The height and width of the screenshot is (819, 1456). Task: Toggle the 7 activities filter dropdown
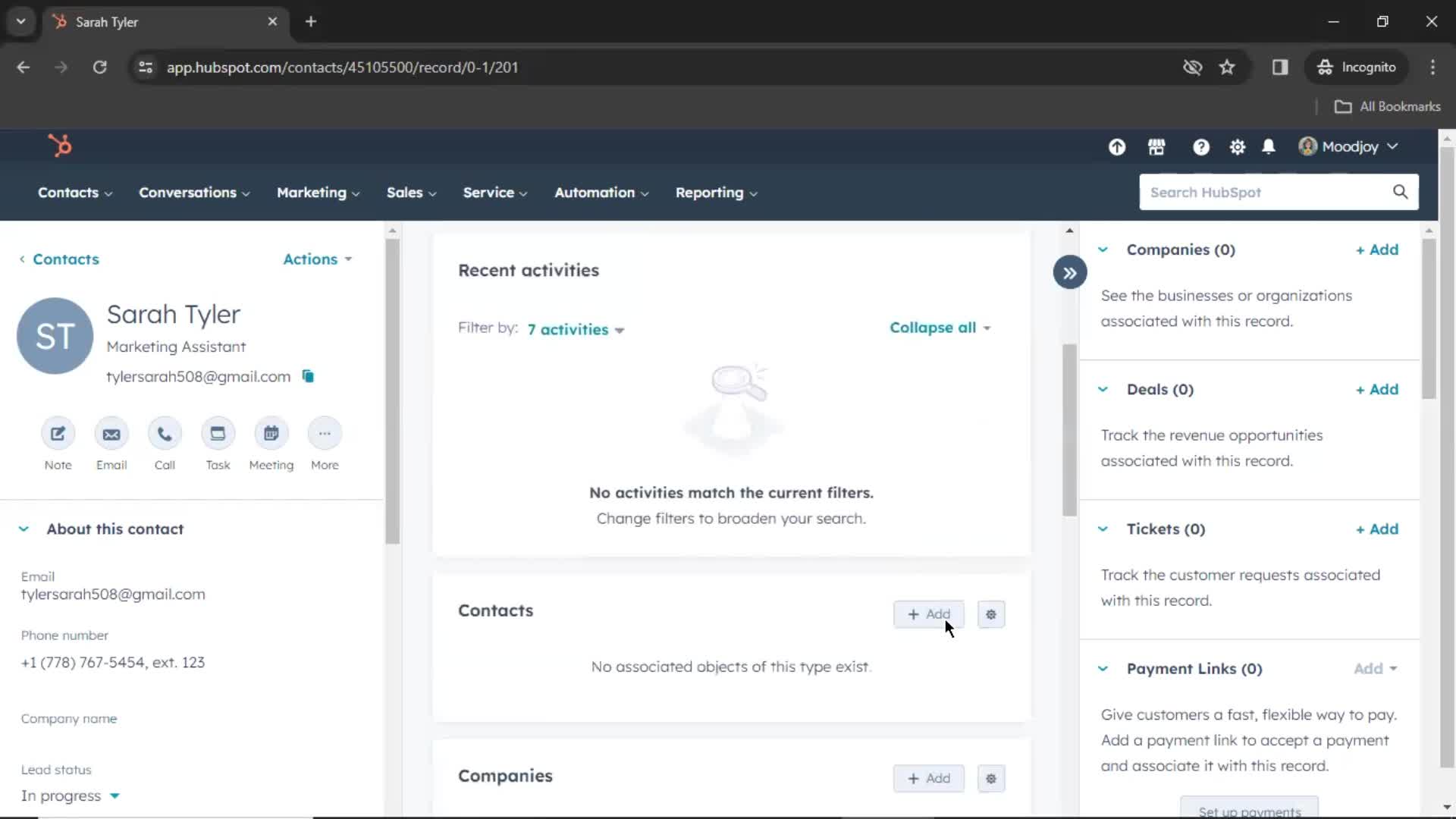point(576,330)
